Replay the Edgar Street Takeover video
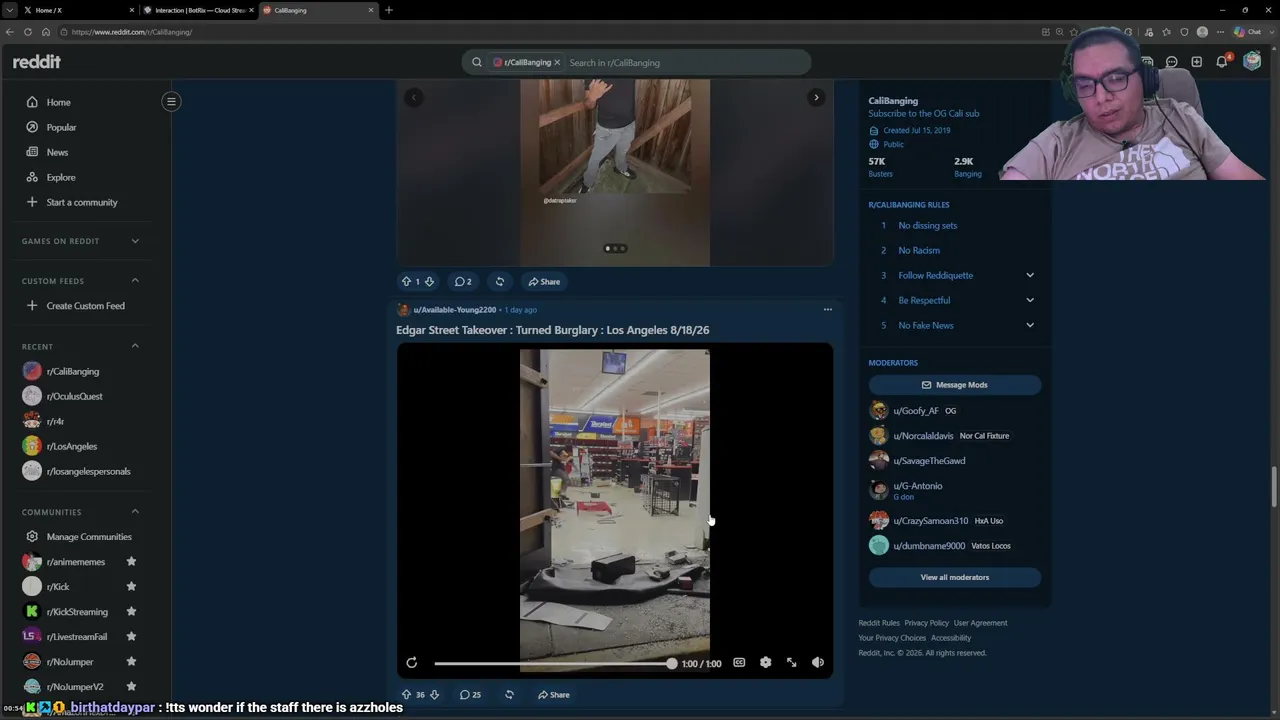 [411, 662]
